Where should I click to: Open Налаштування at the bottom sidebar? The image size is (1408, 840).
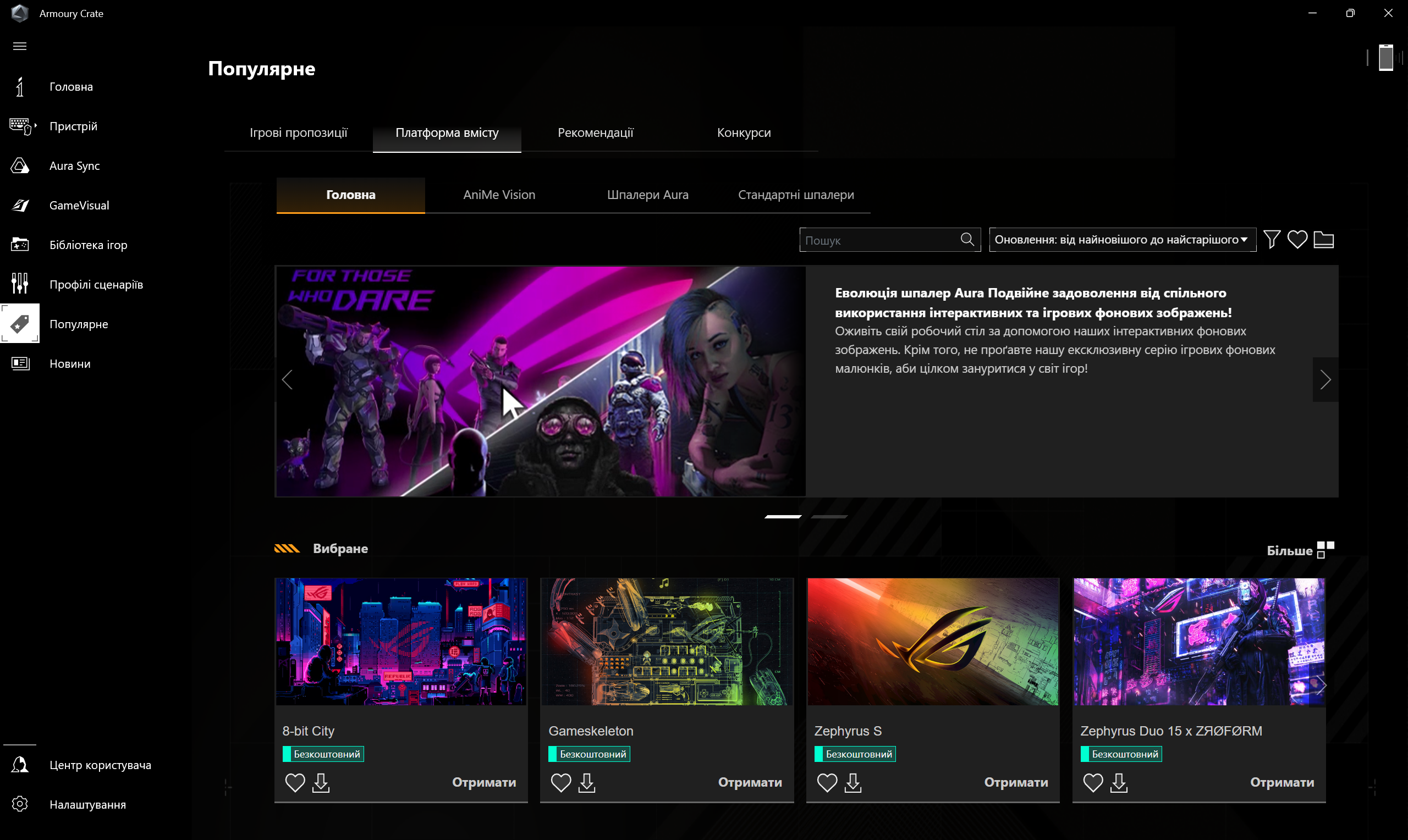87,804
